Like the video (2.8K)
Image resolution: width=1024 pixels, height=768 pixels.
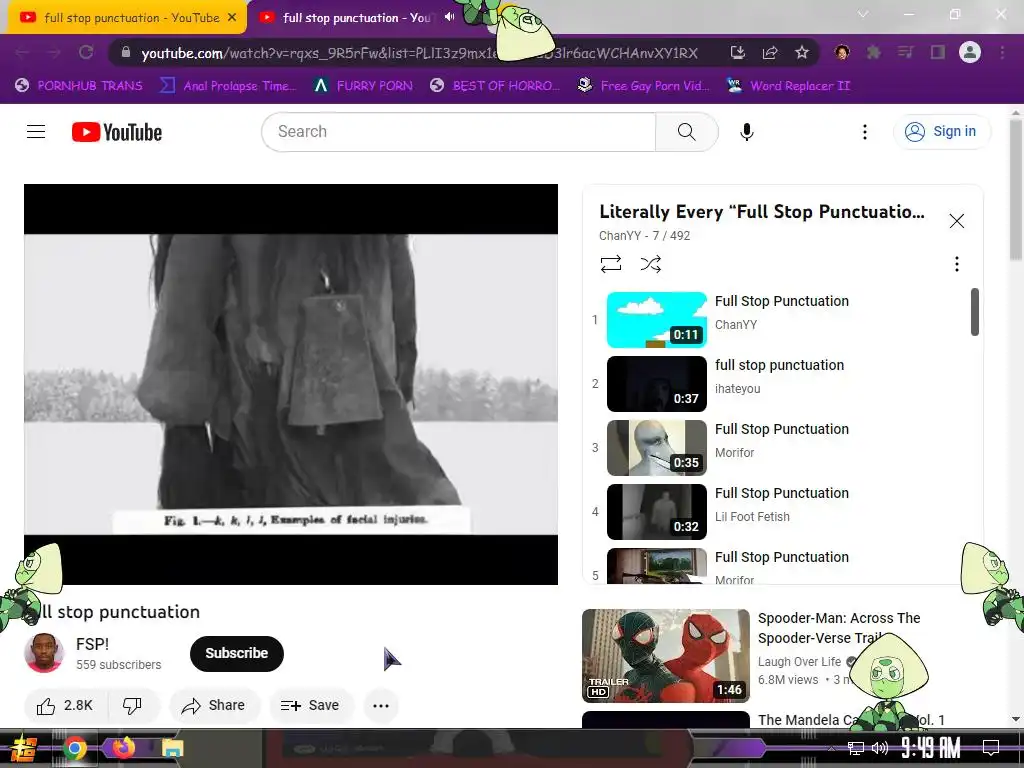pyautogui.click(x=65, y=705)
